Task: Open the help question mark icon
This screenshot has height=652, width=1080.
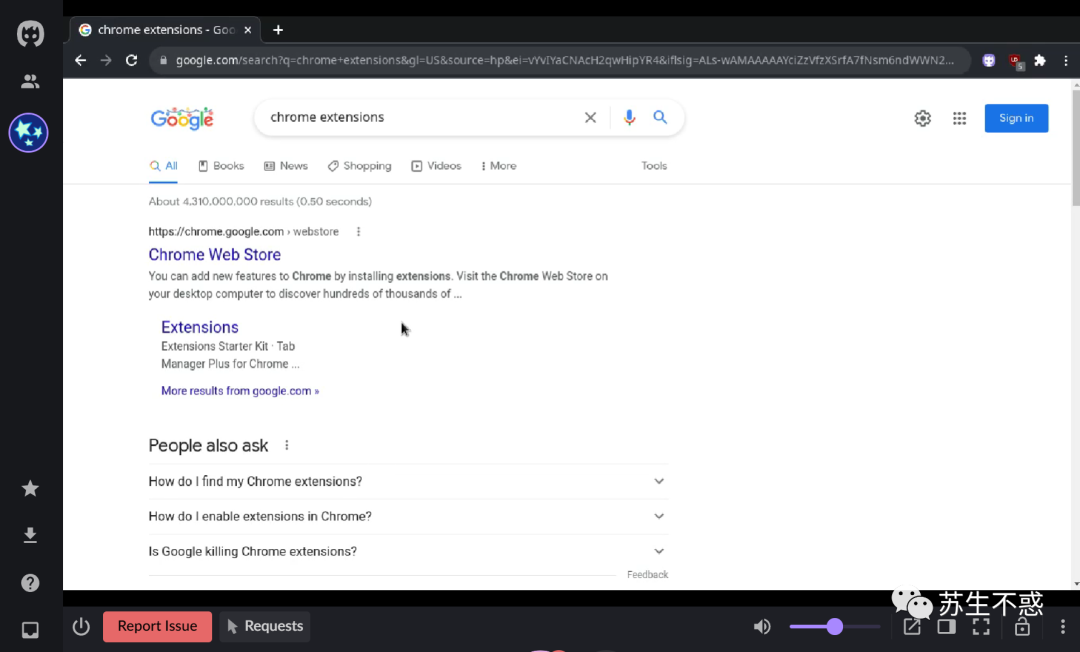Action: click(30, 582)
